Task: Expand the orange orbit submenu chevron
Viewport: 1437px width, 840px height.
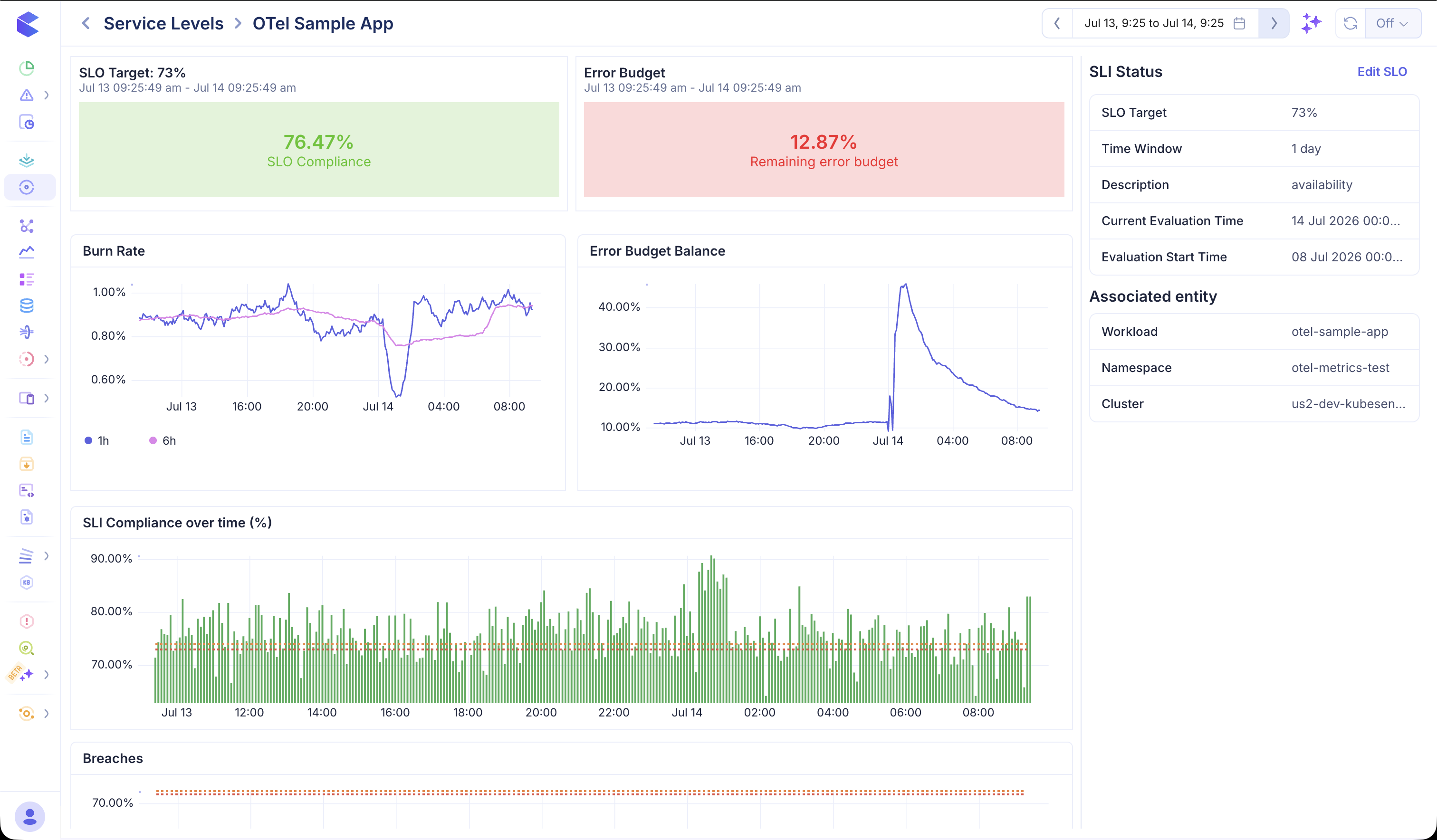Action: [x=47, y=714]
